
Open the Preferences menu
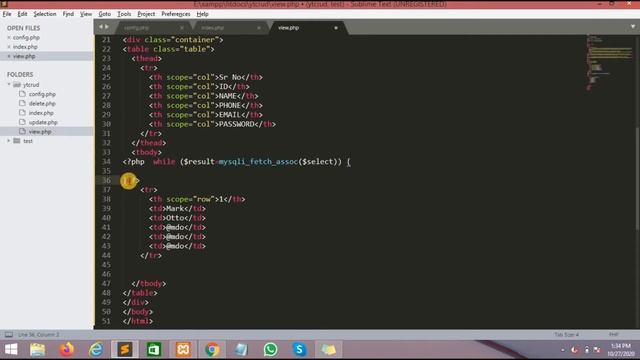tap(176, 14)
